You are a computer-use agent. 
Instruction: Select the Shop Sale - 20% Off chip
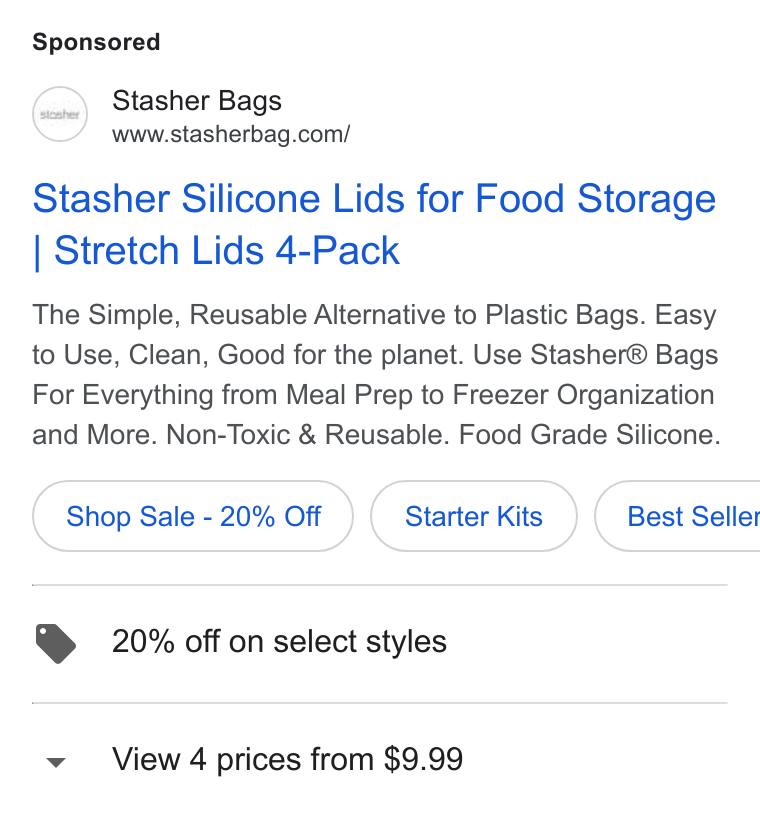(x=193, y=516)
